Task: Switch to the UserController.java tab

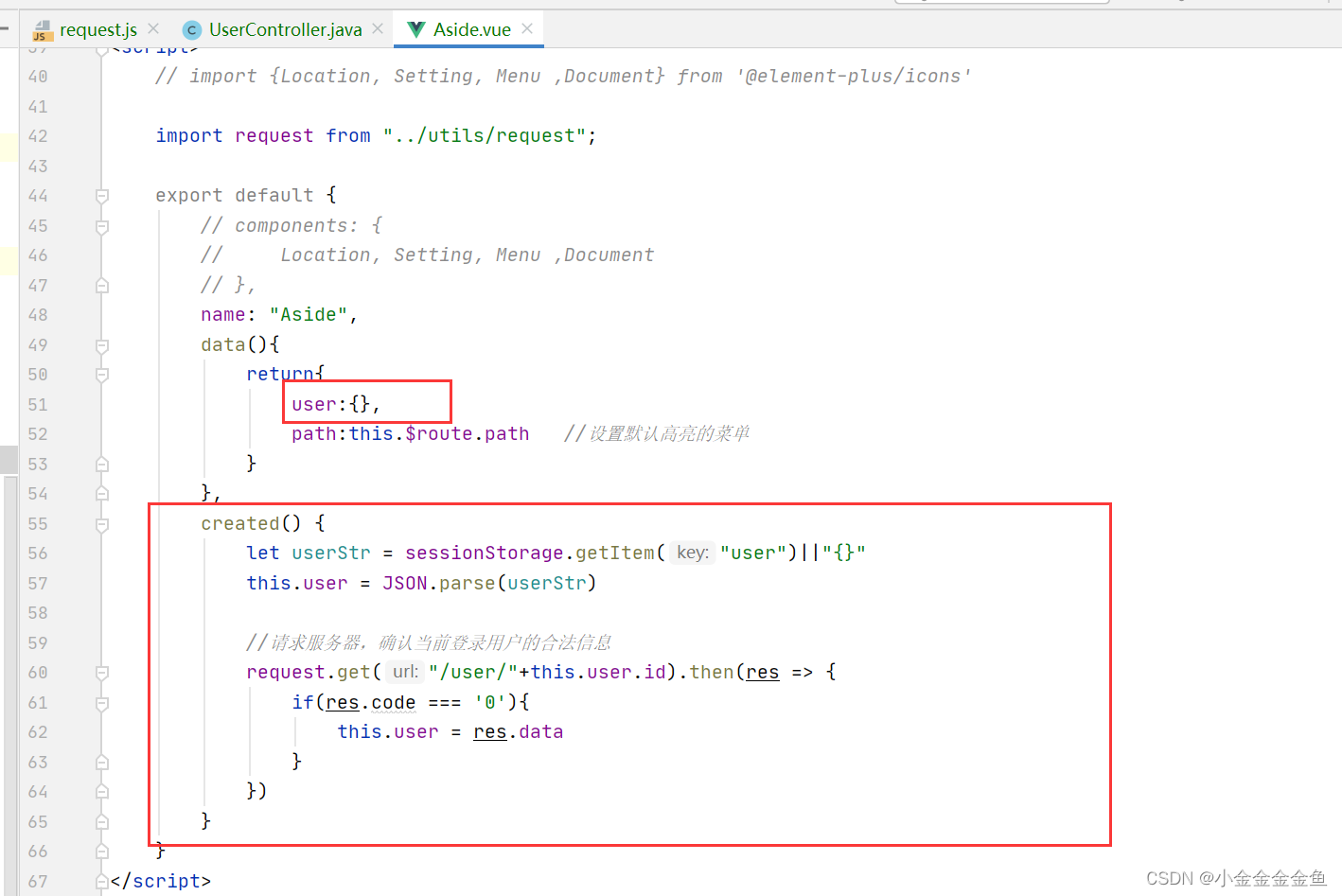Action: tap(285, 29)
